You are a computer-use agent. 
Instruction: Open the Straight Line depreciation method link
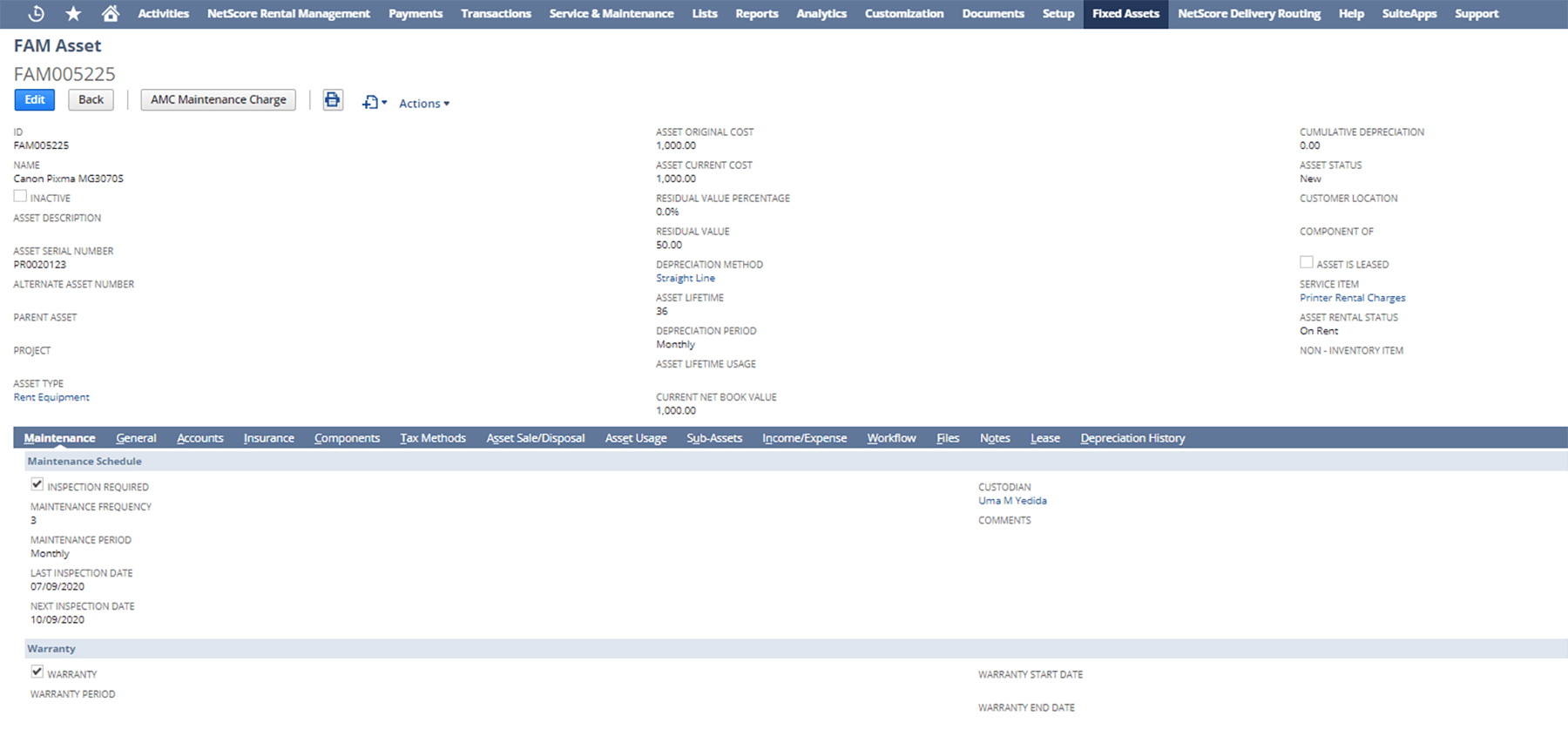[686, 279]
